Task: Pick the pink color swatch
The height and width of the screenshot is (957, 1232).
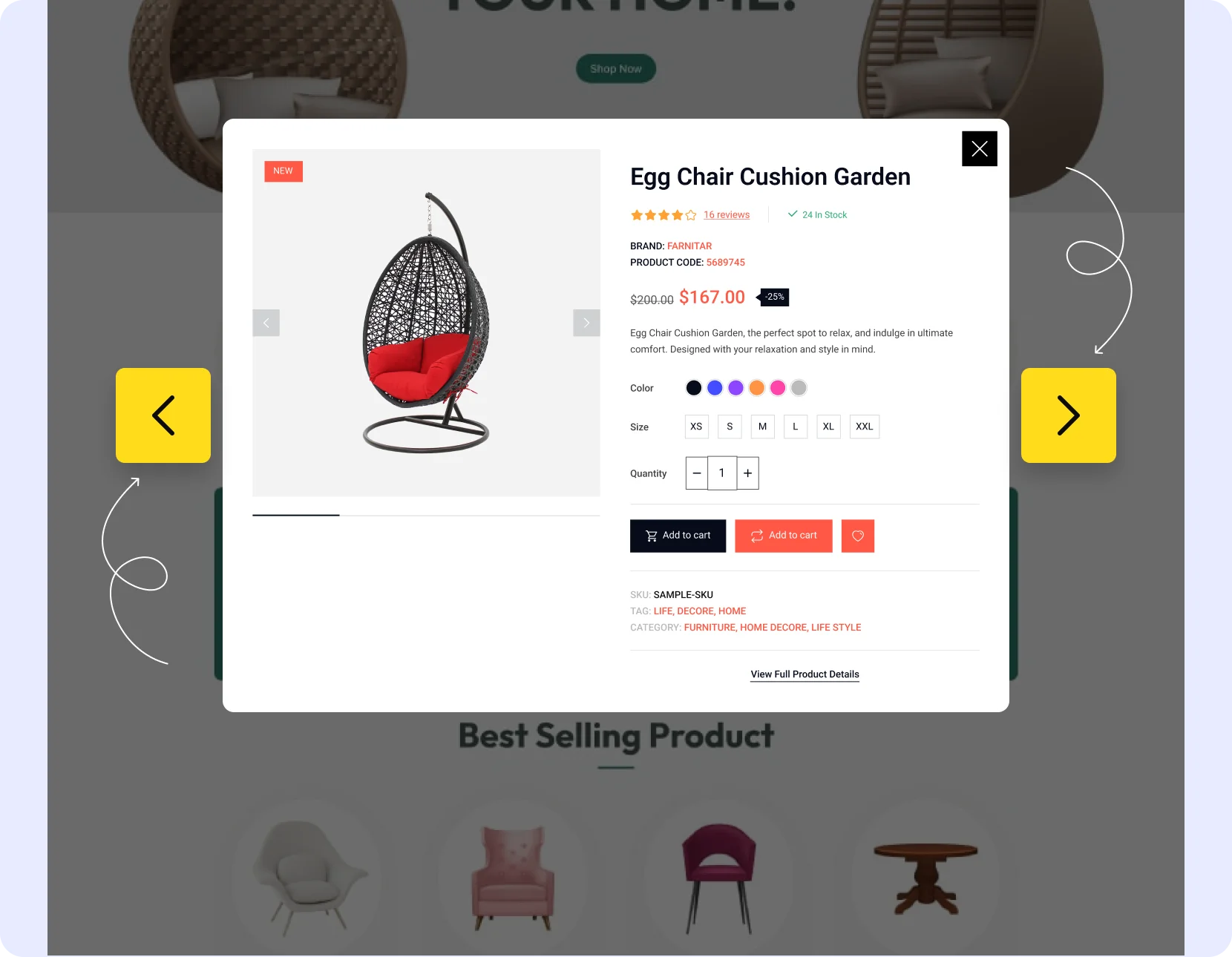Action: click(x=778, y=388)
